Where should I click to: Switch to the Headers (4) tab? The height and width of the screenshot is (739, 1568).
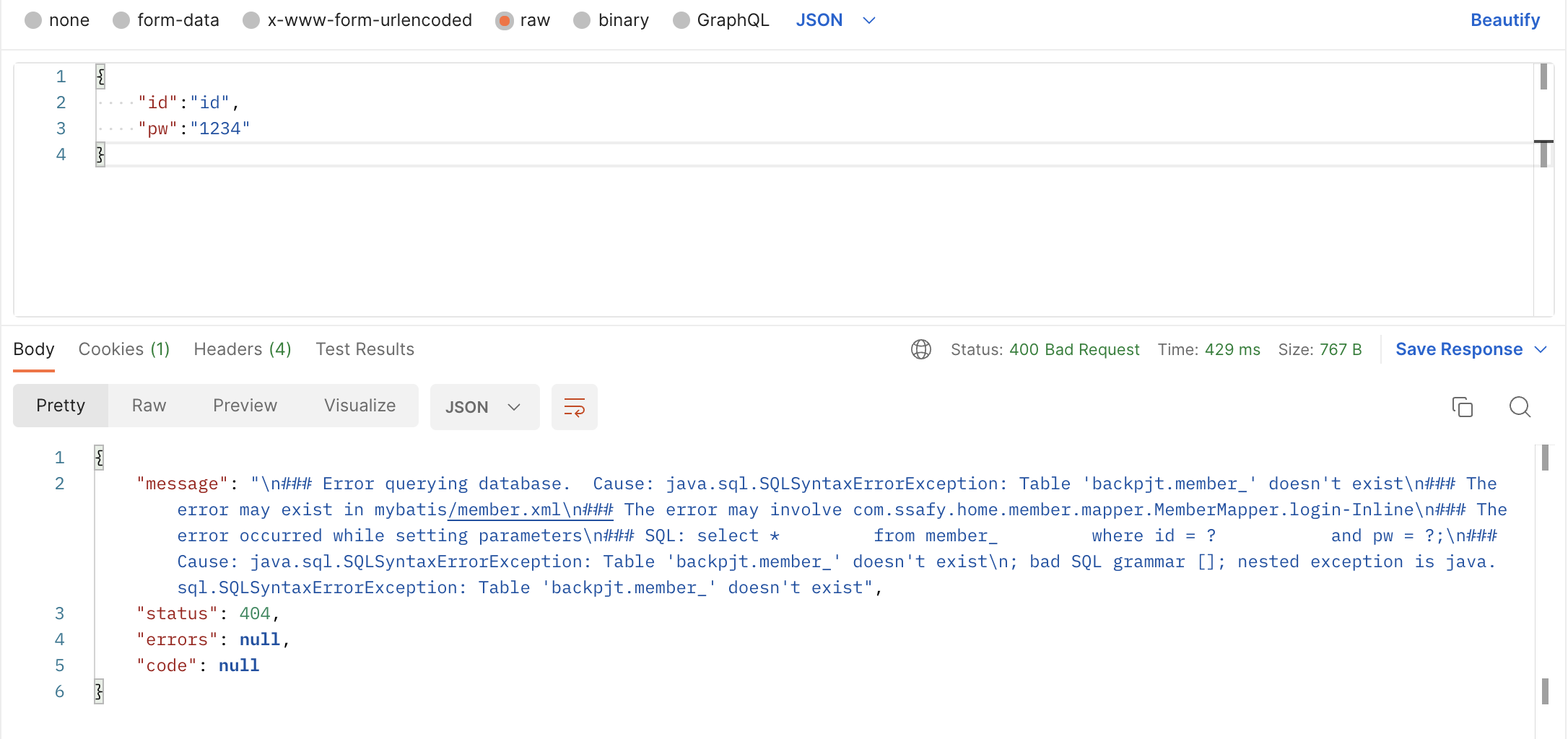tap(242, 349)
